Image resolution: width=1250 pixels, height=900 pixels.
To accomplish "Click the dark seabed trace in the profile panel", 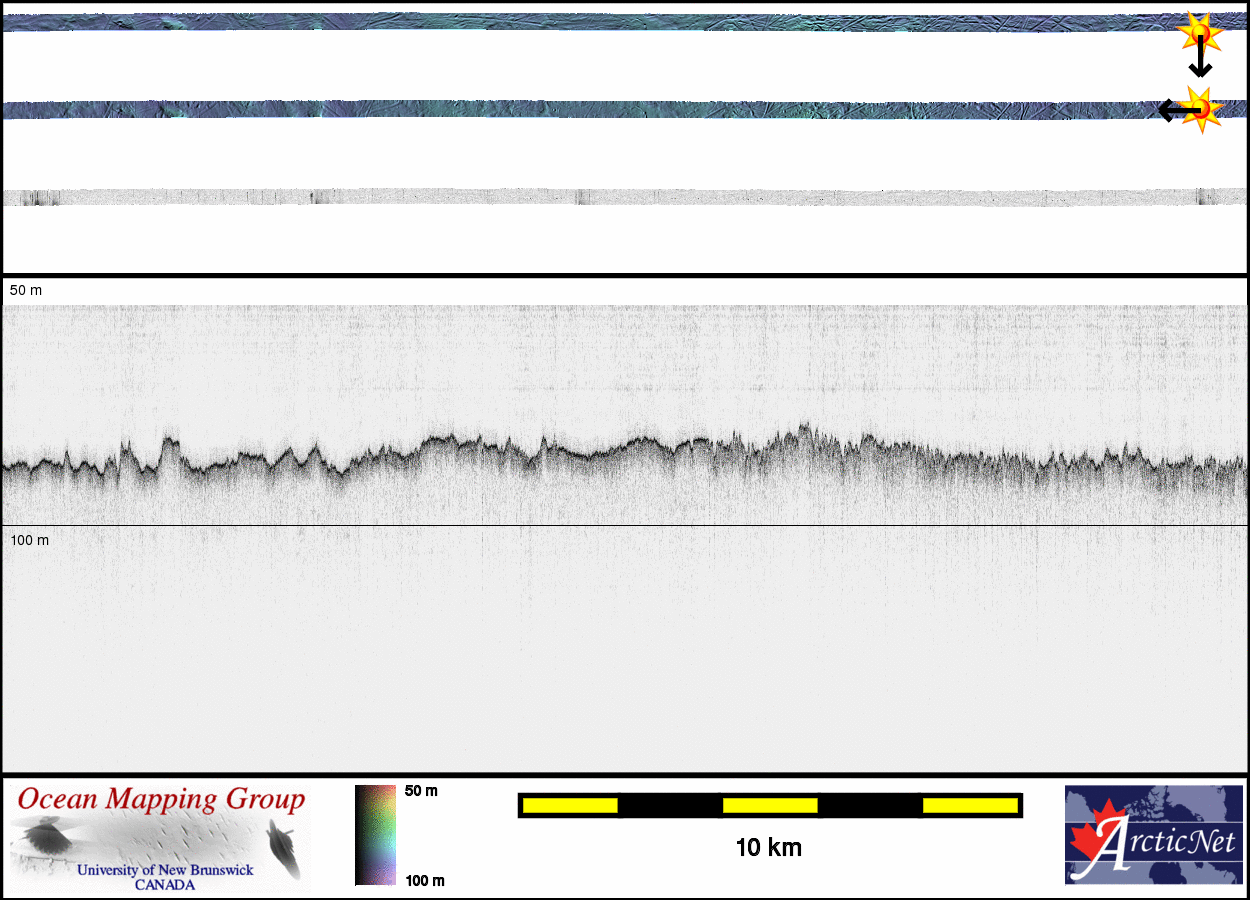I will (600, 453).
